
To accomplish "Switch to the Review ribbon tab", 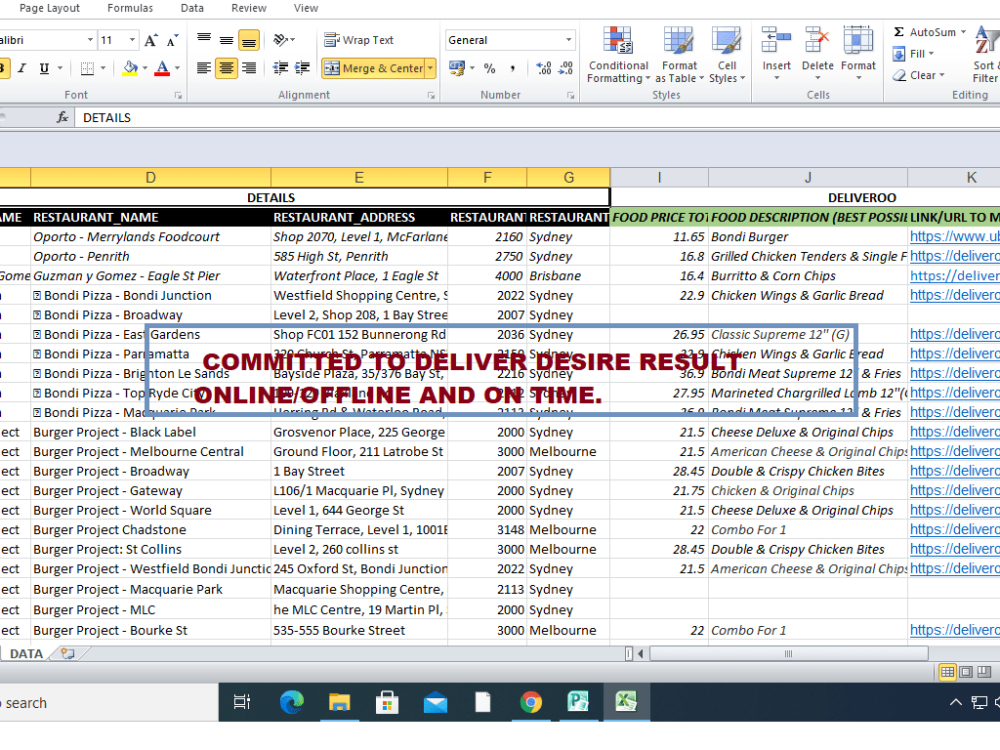I will tap(248, 8).
